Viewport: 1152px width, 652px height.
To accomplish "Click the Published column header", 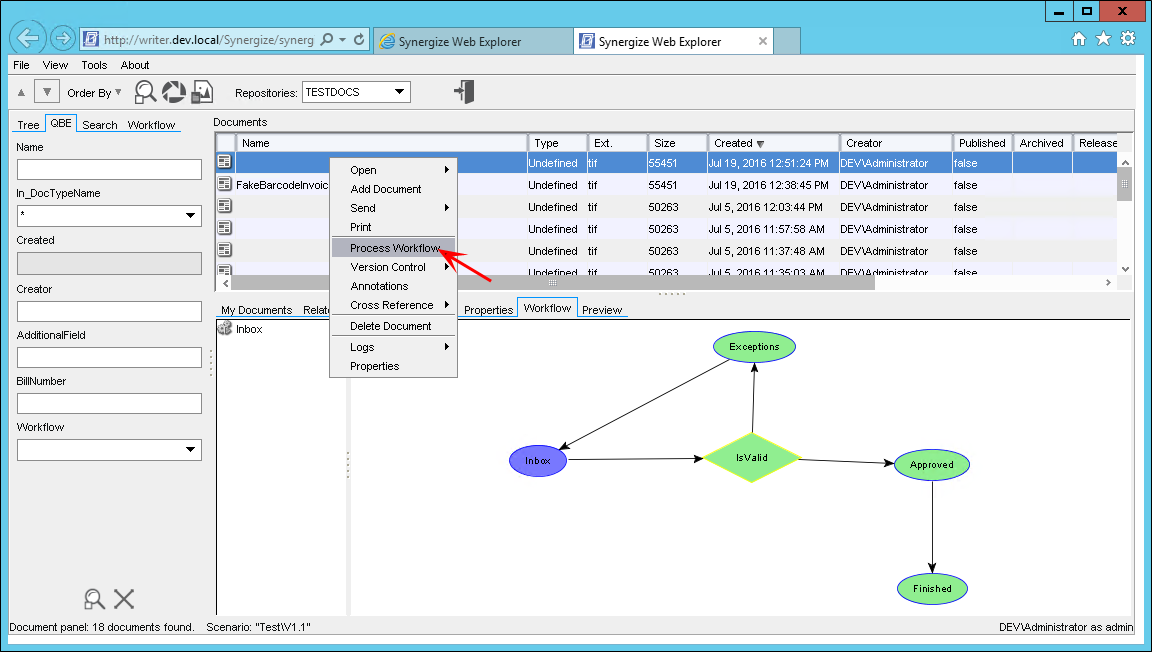I will (982, 143).
